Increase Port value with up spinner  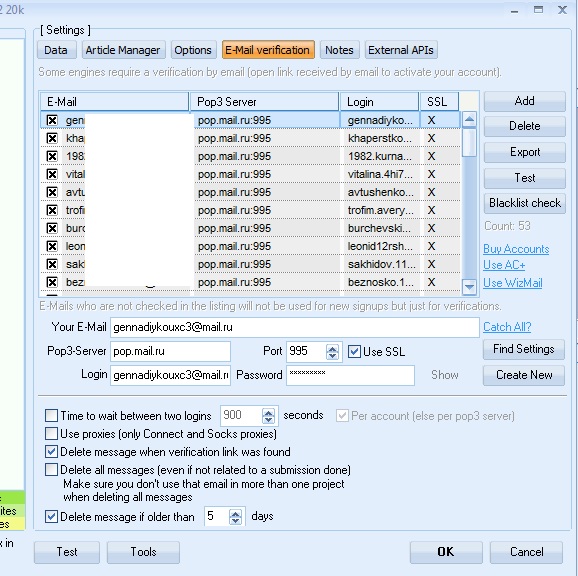click(x=332, y=348)
